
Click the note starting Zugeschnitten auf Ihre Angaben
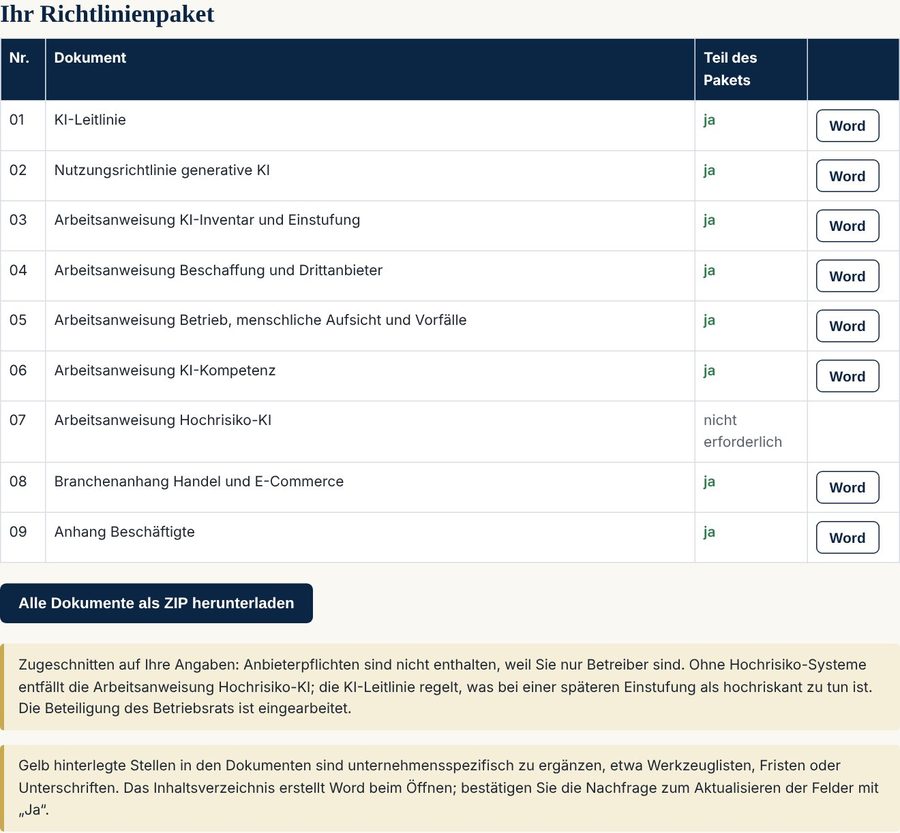click(x=450, y=687)
